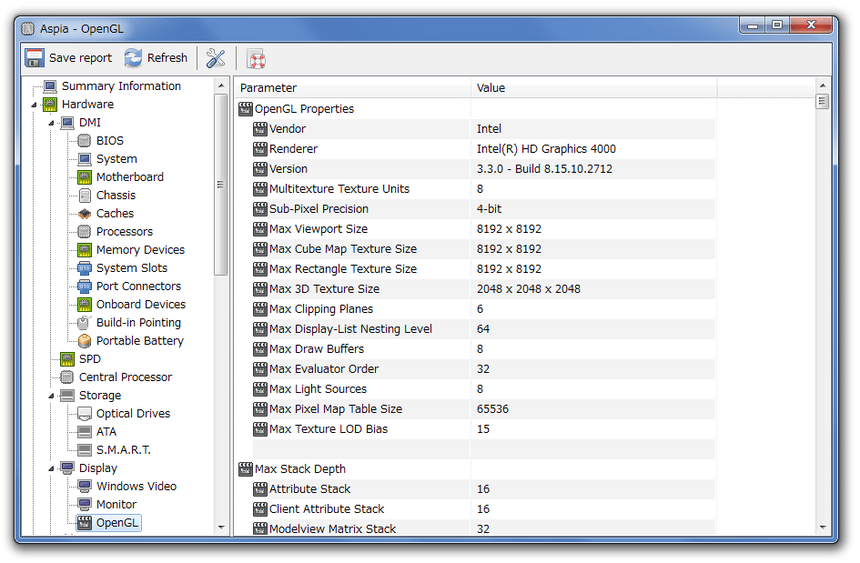The width and height of the screenshot is (860, 563).
Task: Click the Aspia title bar app icon
Action: point(28,29)
